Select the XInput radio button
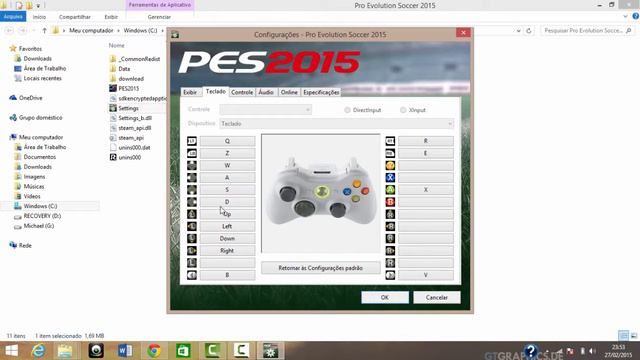This screenshot has width=640, height=360. pos(403,110)
